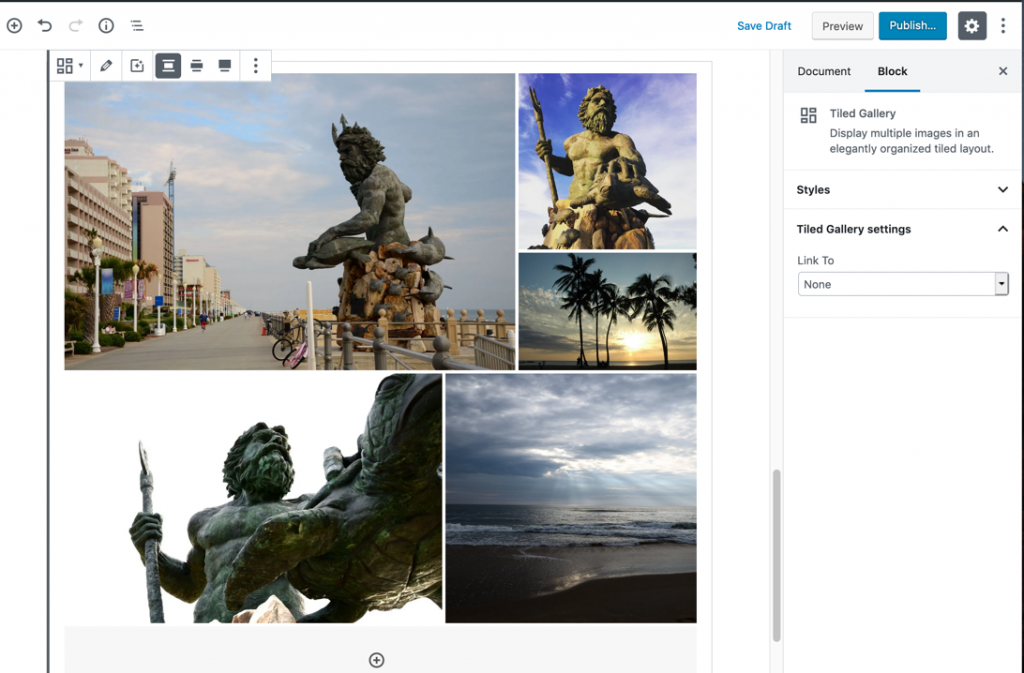
Task: Click the add image icon in block toolbar
Action: [137, 66]
